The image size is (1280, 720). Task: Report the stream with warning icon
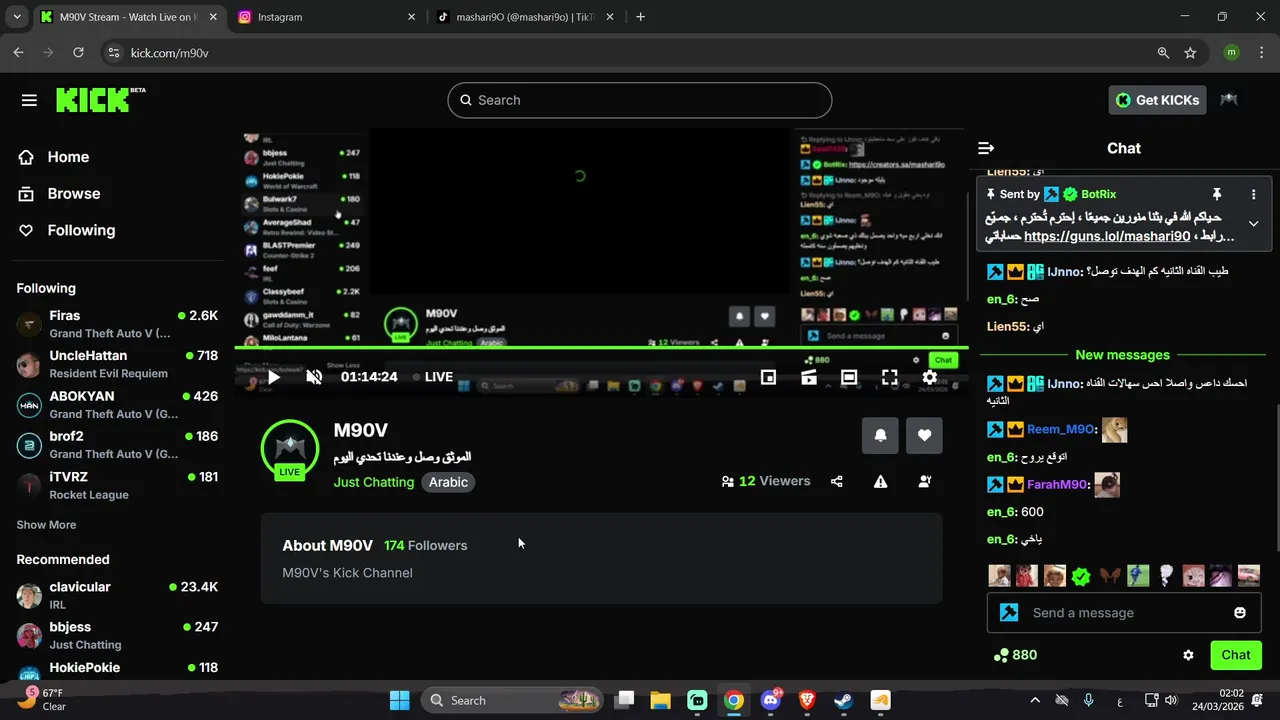click(x=880, y=481)
